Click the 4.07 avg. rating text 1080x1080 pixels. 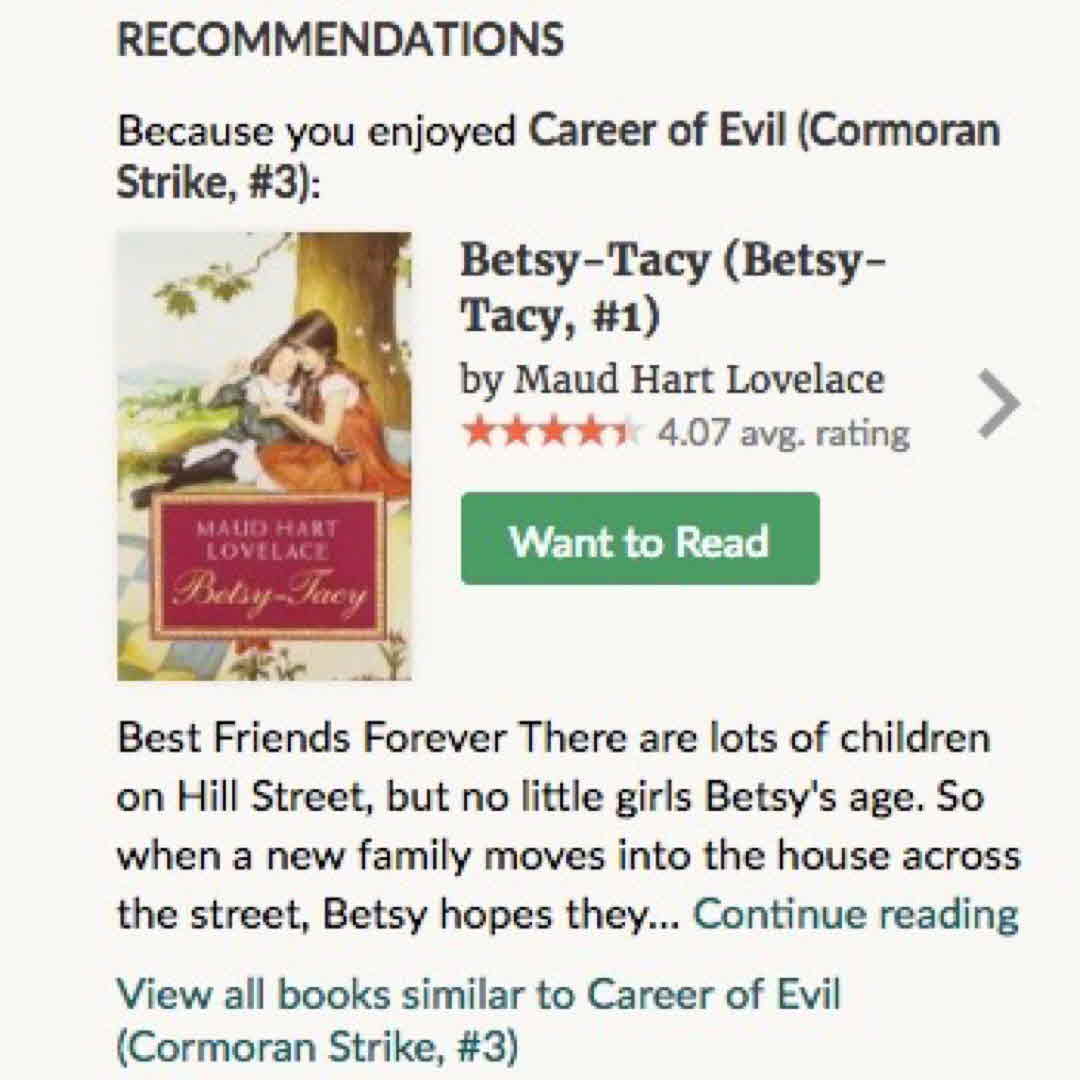pyautogui.click(x=782, y=433)
